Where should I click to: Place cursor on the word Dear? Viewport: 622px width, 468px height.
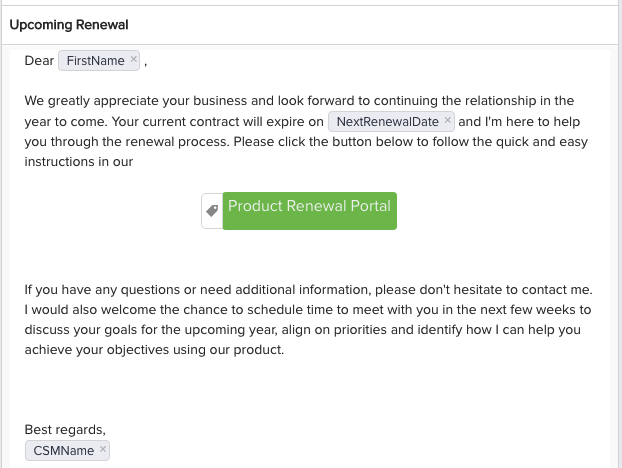39,61
